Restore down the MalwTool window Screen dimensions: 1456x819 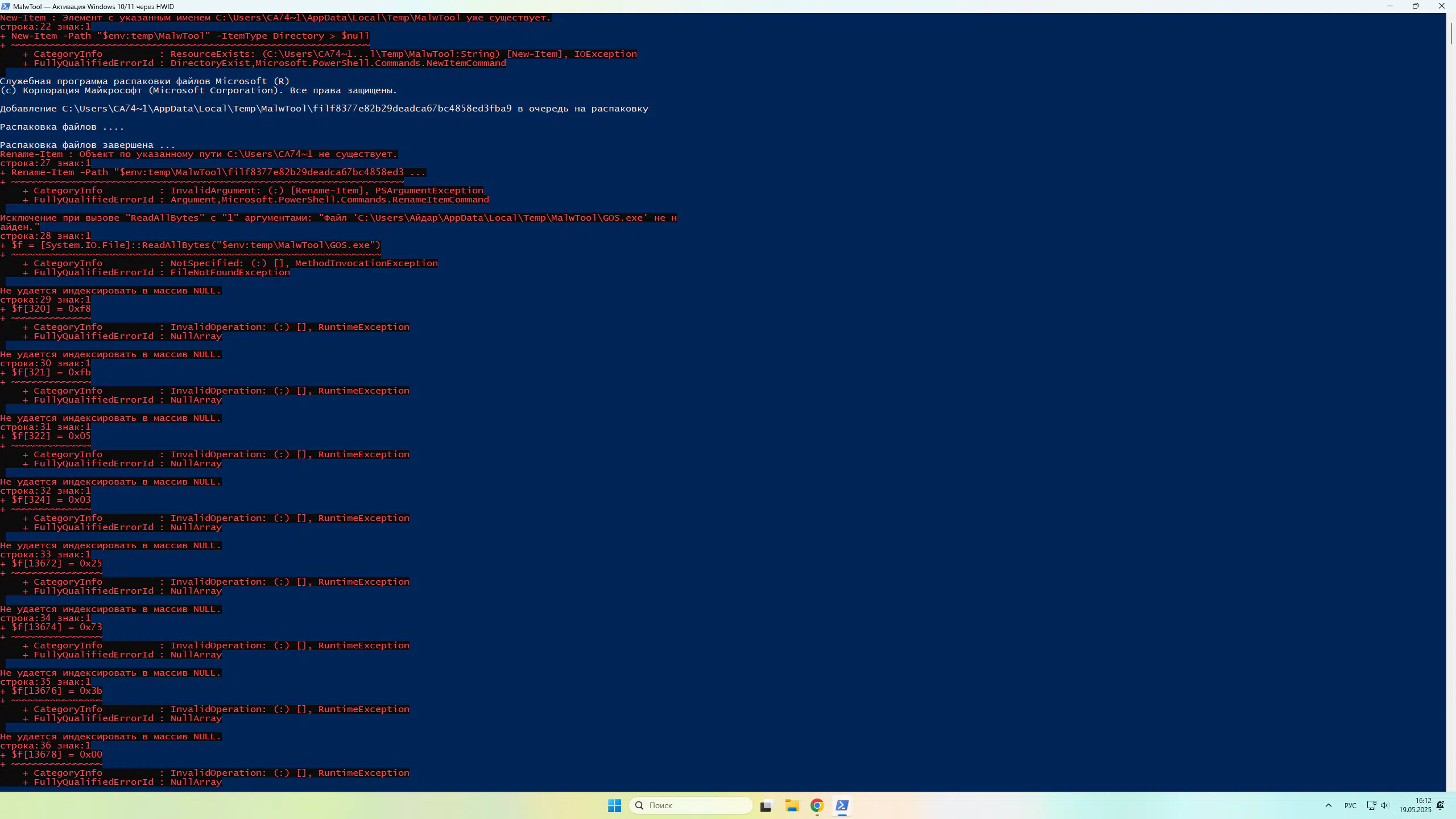(1416, 6)
